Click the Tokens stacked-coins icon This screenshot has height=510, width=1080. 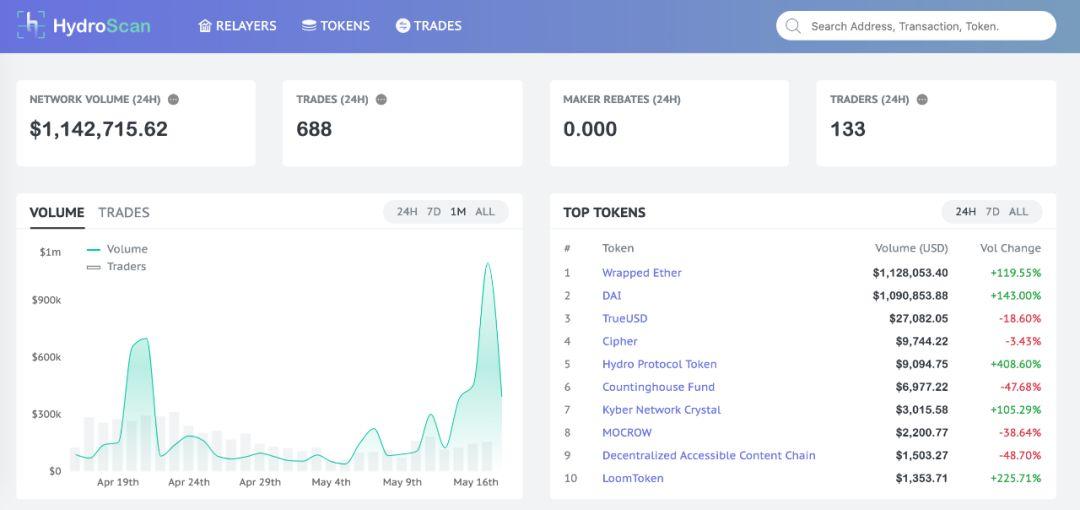pos(309,26)
